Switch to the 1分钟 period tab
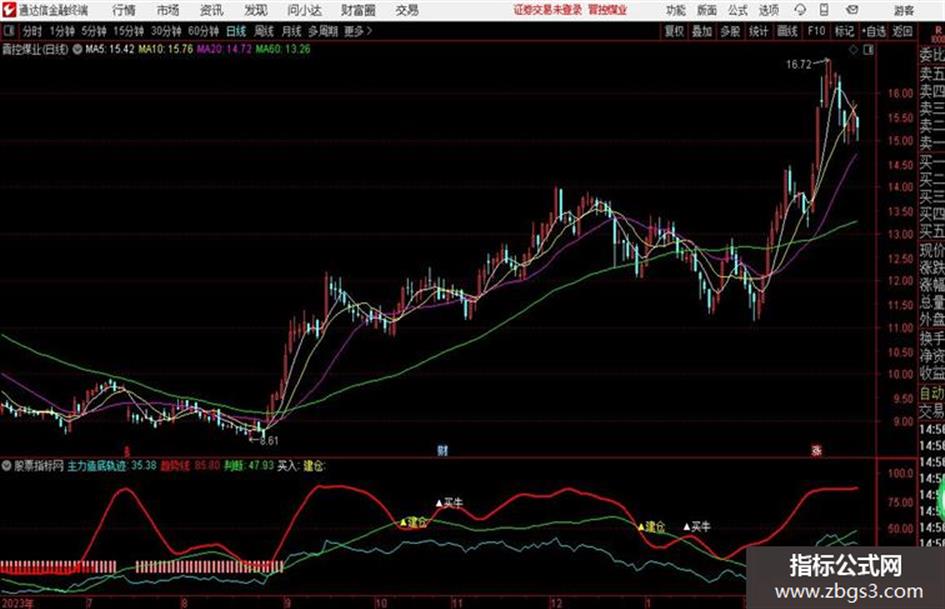945x609 pixels. [61, 31]
